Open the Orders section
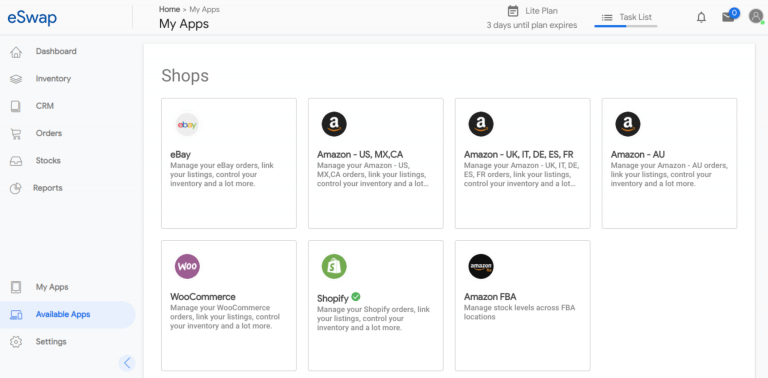This screenshot has width=768, height=378. (x=48, y=134)
